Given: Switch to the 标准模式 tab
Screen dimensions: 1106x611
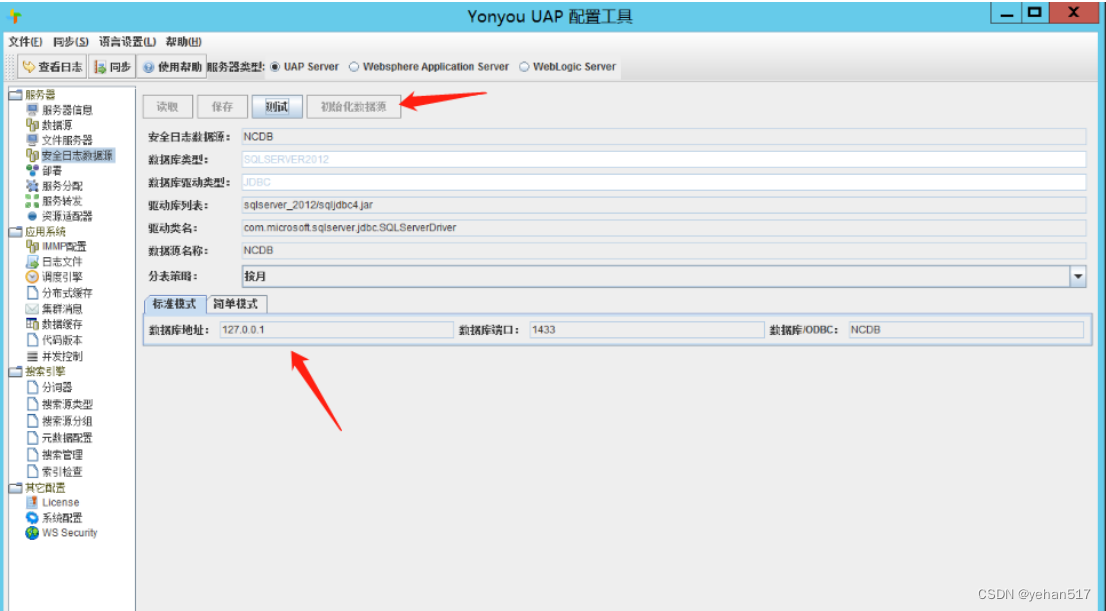Looking at the screenshot, I should [175, 304].
